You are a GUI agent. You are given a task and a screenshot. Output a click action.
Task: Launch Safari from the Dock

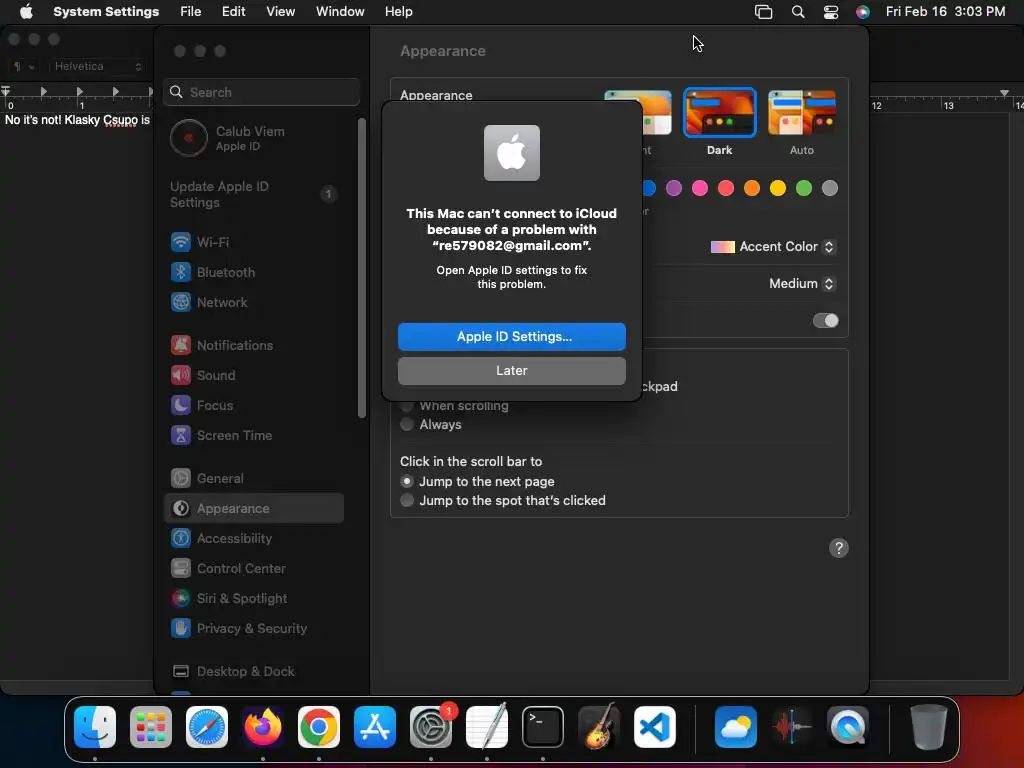coord(207,727)
